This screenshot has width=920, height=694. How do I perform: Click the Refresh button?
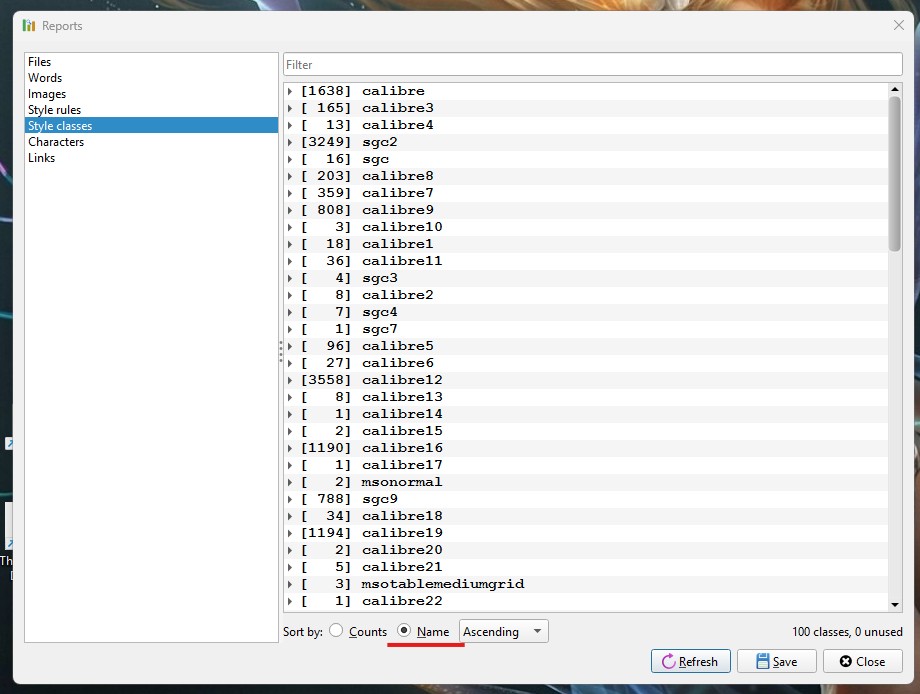pyautogui.click(x=691, y=661)
